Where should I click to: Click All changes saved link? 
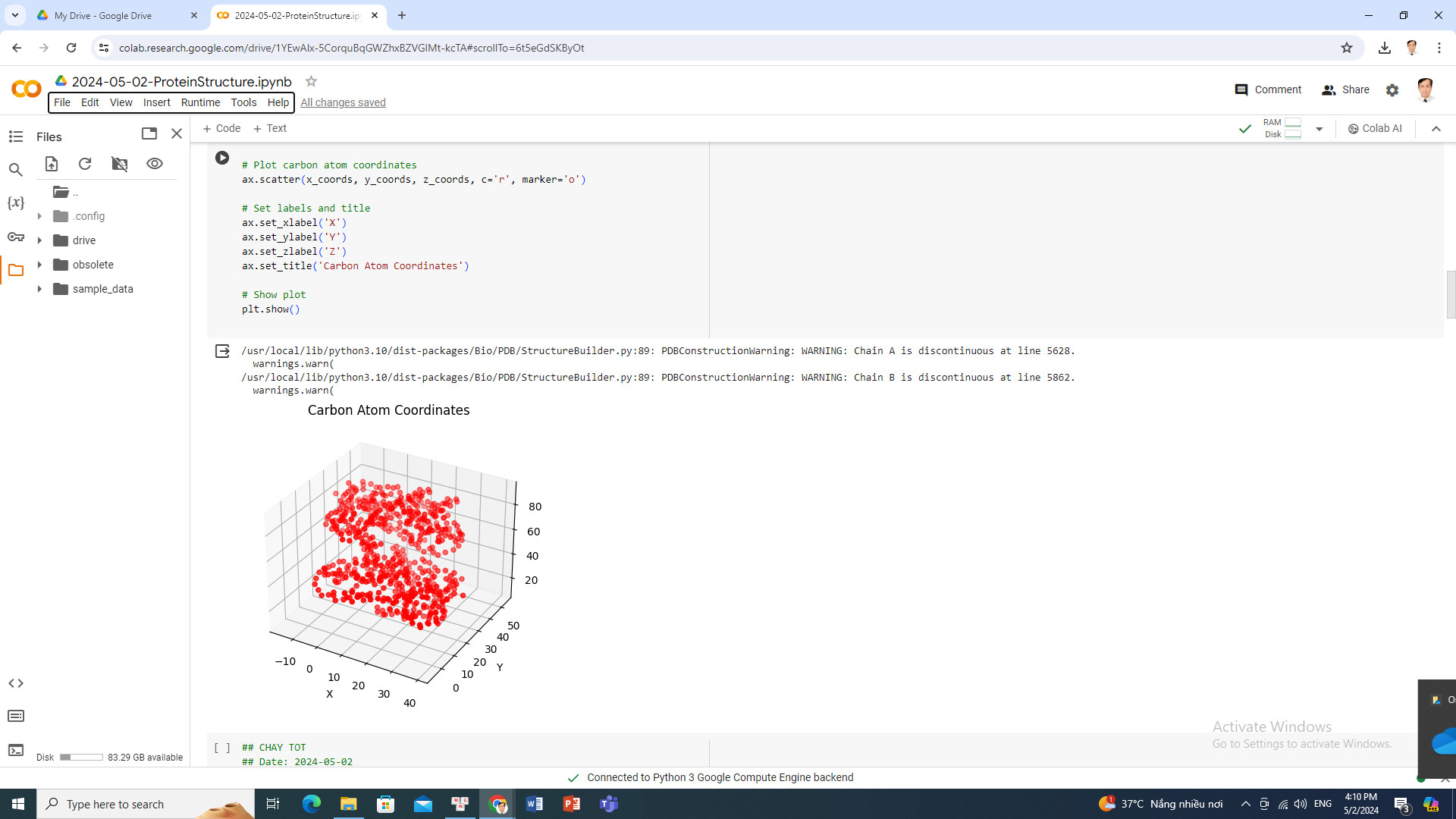tap(343, 102)
